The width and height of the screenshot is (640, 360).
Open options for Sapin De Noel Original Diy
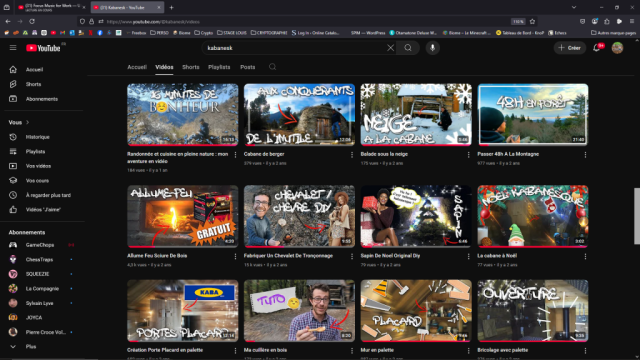[469, 256]
